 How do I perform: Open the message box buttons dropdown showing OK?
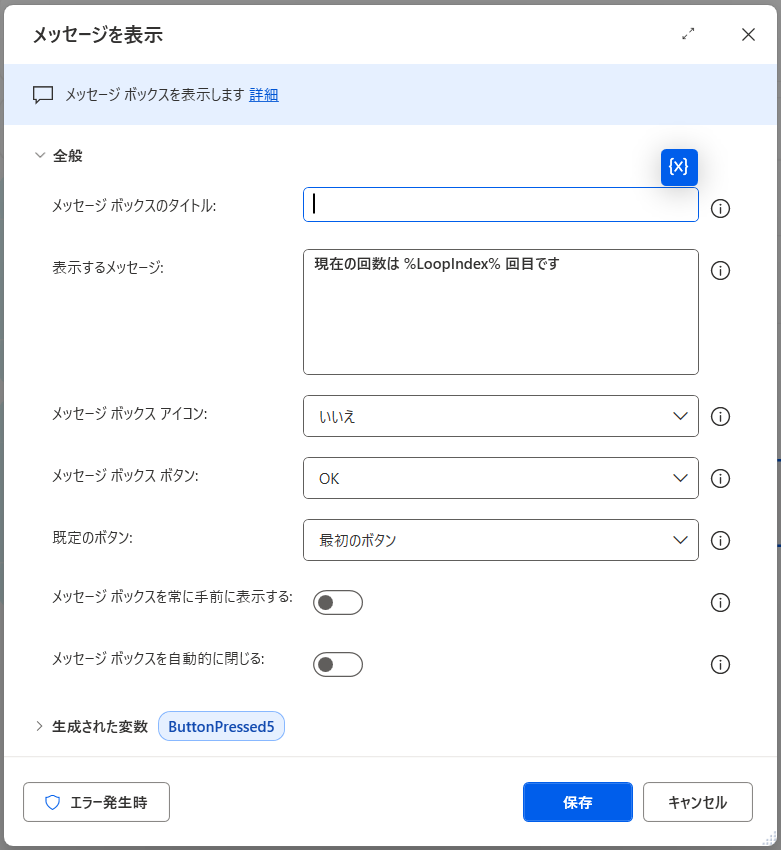[500, 479]
